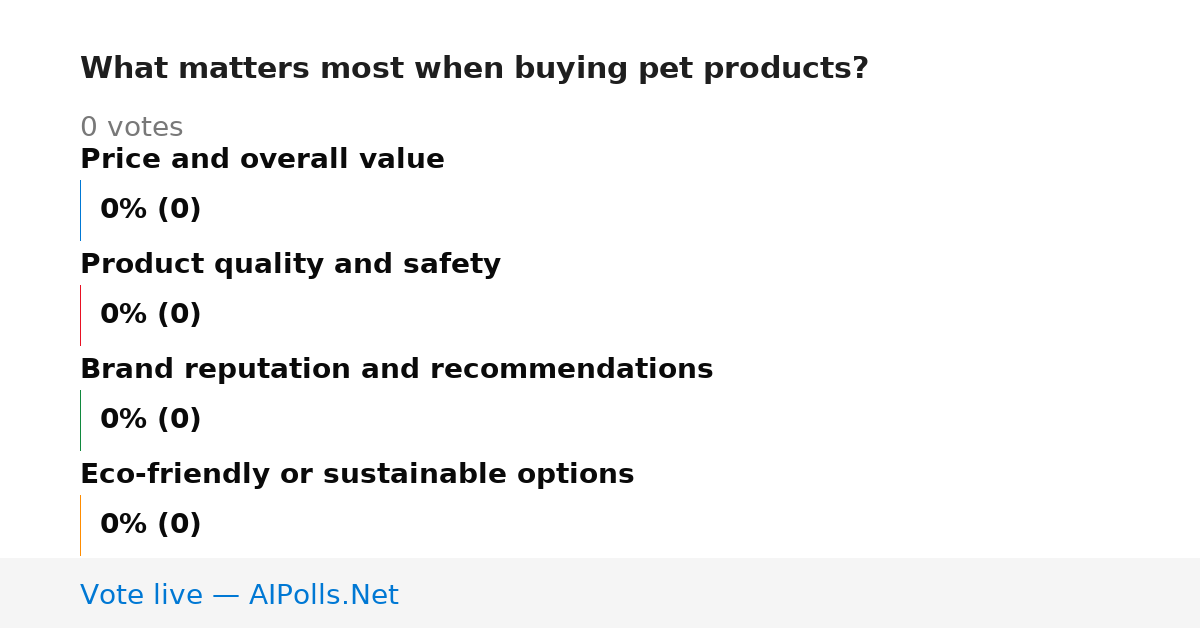The height and width of the screenshot is (628, 1200).
Task: Click the 0% (0) result under Price
Action: coord(151,210)
